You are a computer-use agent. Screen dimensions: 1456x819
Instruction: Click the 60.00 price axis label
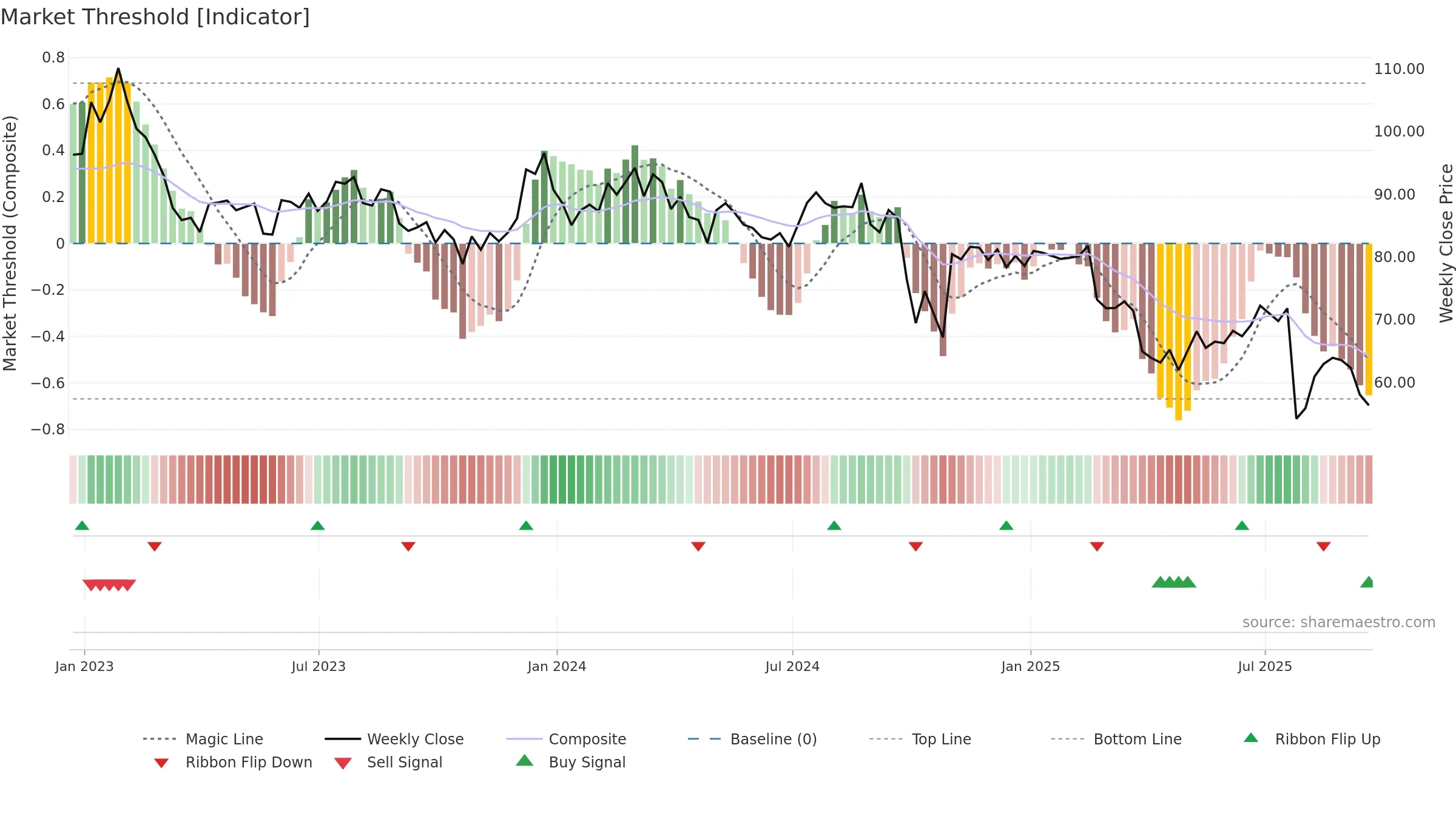click(1395, 383)
